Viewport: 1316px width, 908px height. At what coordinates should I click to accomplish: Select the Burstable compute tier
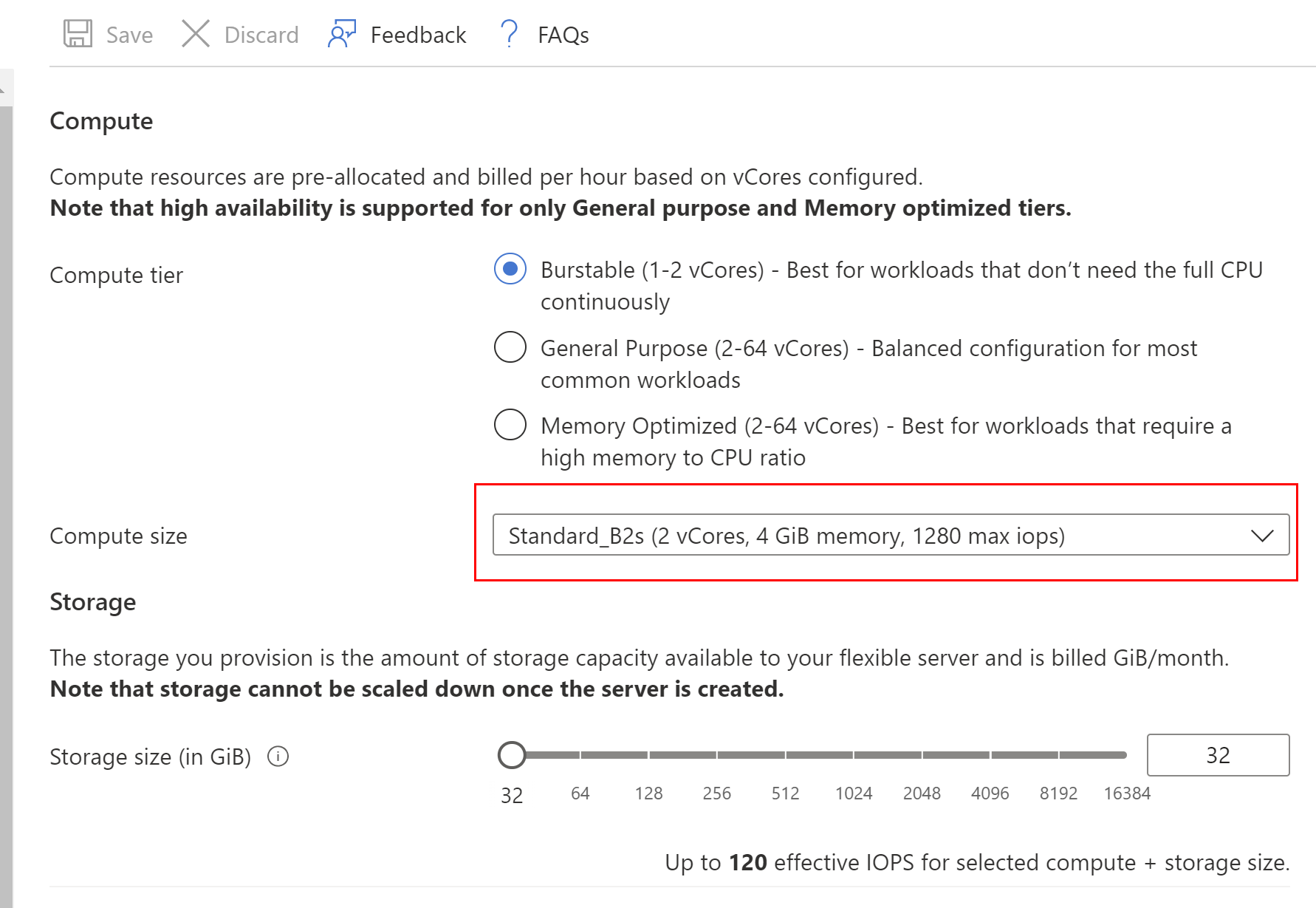(x=510, y=269)
